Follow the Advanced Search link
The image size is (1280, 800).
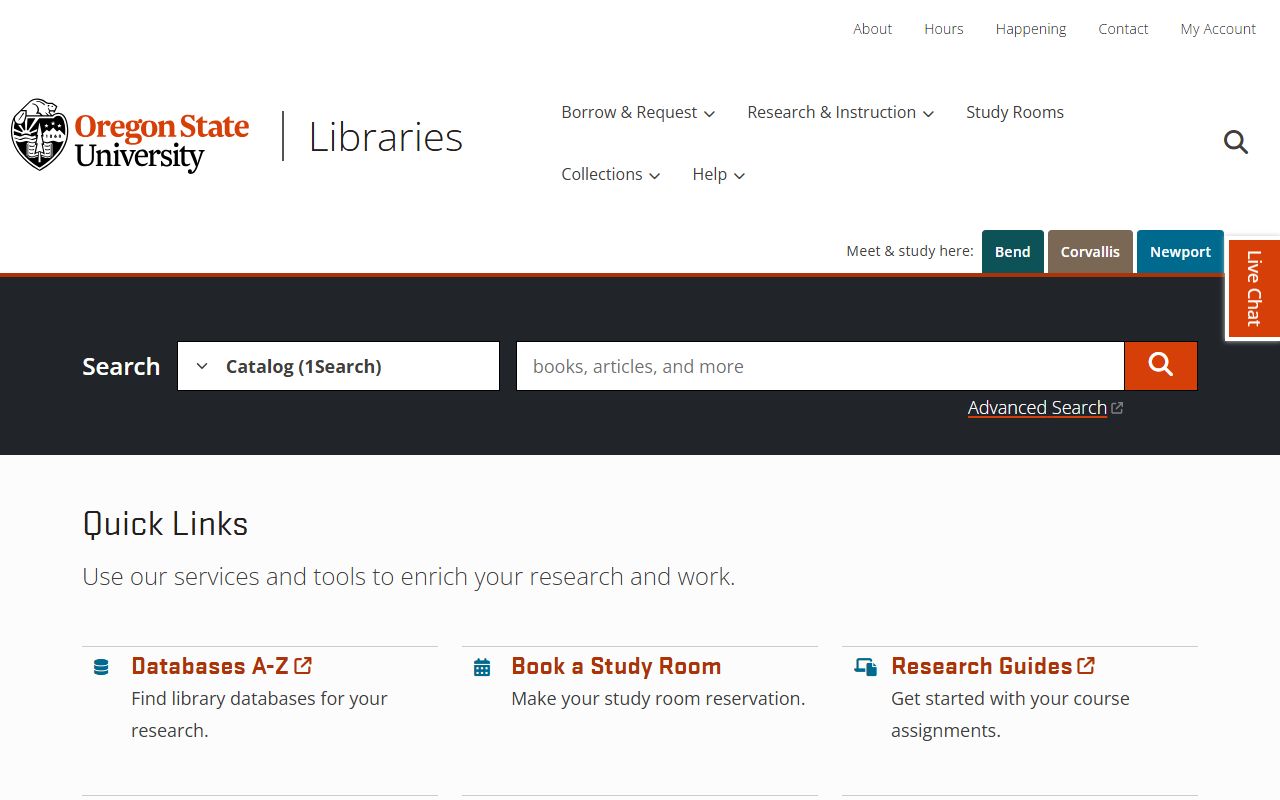point(1037,408)
